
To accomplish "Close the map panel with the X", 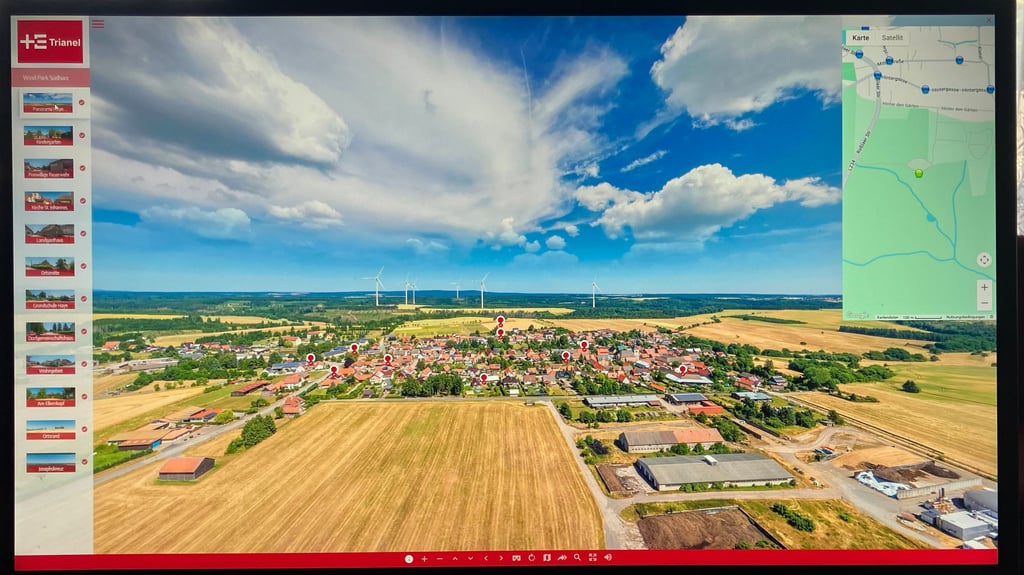I will point(989,21).
